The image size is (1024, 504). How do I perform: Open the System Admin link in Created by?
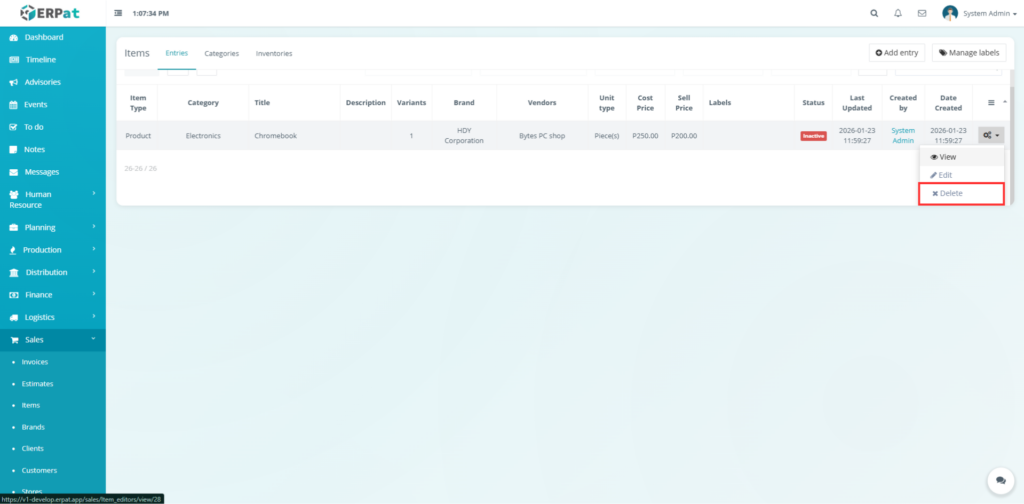(903, 135)
